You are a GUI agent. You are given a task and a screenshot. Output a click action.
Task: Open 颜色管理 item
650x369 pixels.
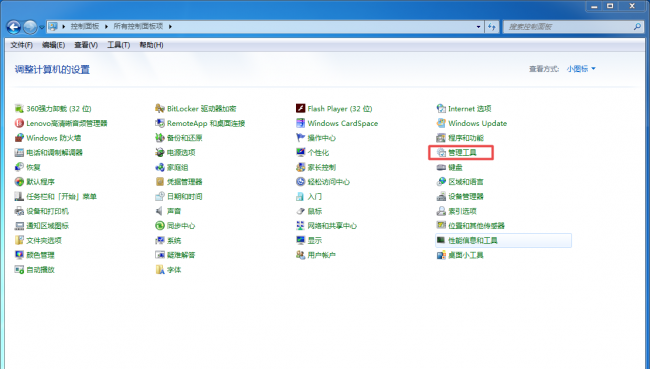pyautogui.click(x=34, y=255)
